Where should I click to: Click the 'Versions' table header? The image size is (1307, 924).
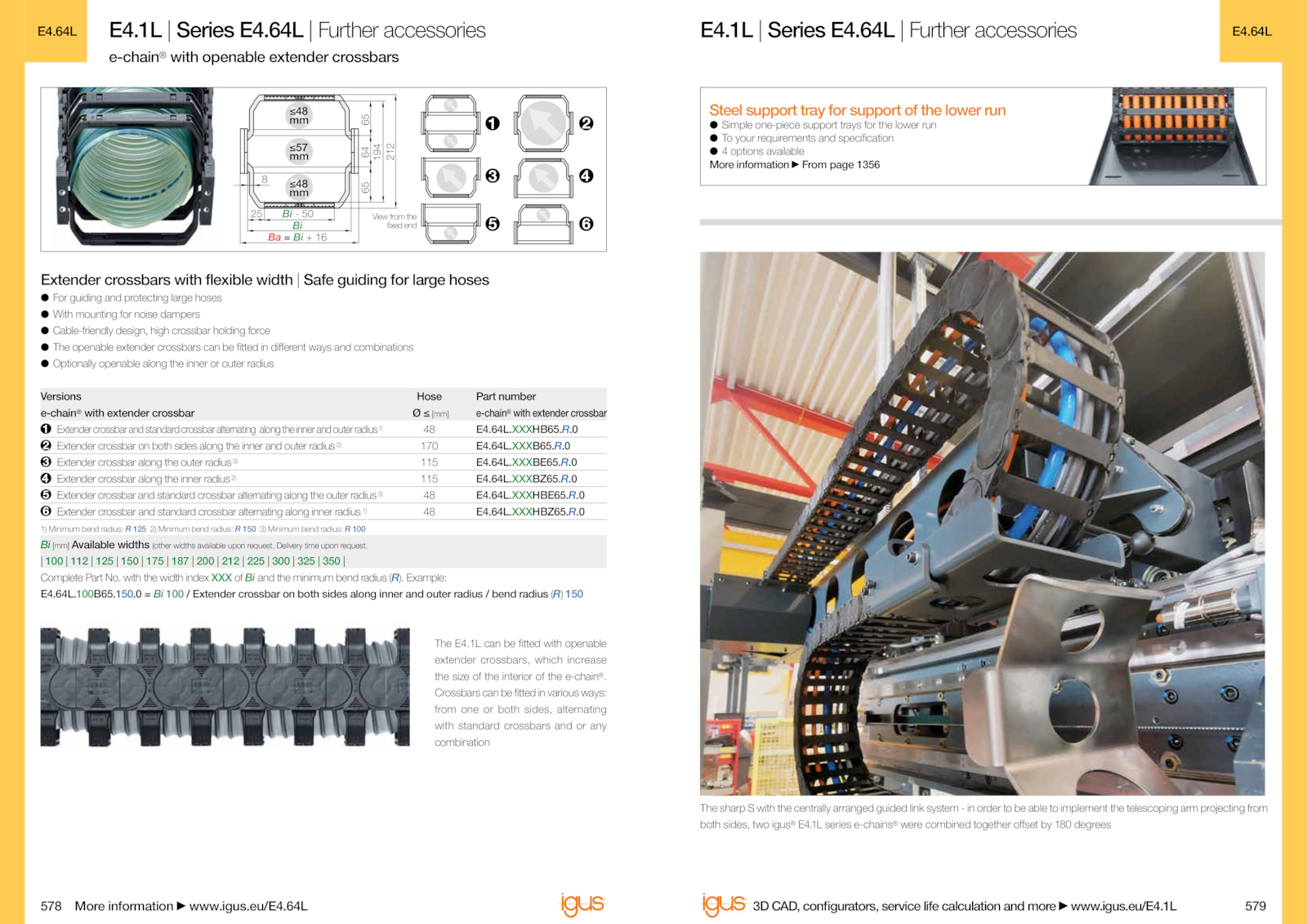point(61,396)
